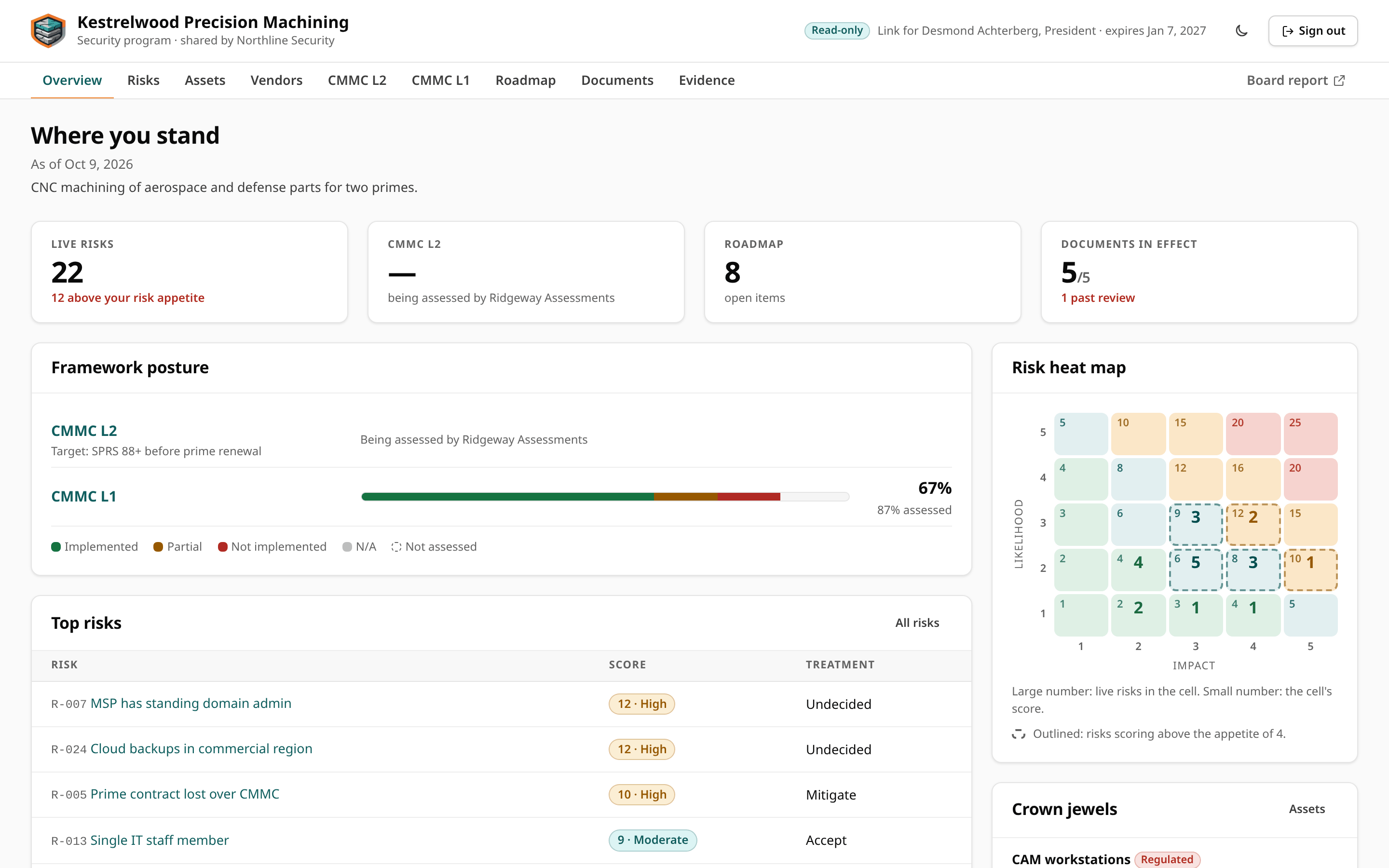1389x868 pixels.
Task: Select heat map cell score 8 with 3 risks
Action: [x=1253, y=570]
